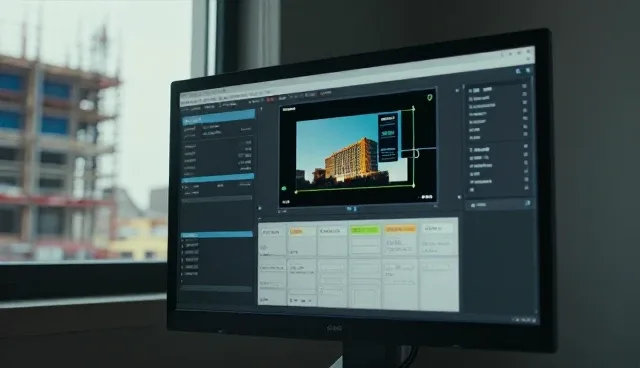Screen dimensions: 640x368
Task: Click the small arrow left of the preview's top edge
Action: point(262,109)
